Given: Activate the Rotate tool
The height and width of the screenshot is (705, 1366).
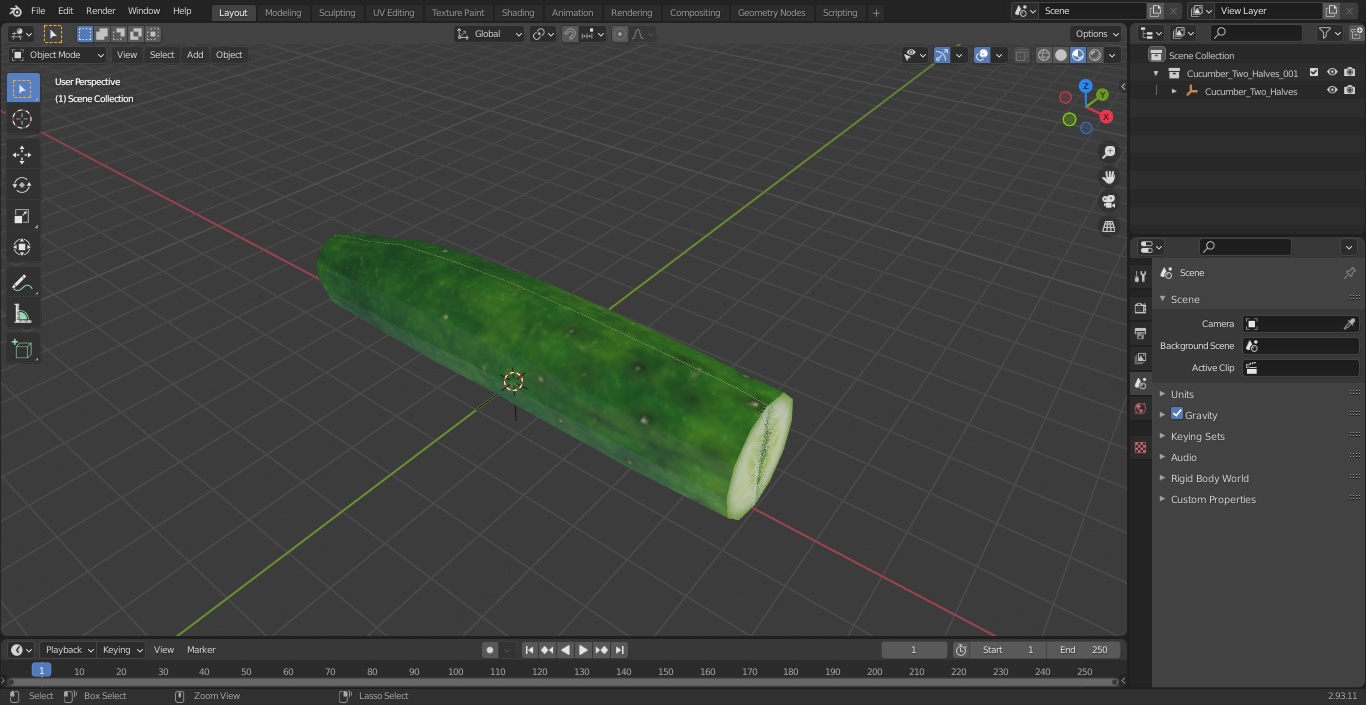Looking at the screenshot, I should [22, 185].
